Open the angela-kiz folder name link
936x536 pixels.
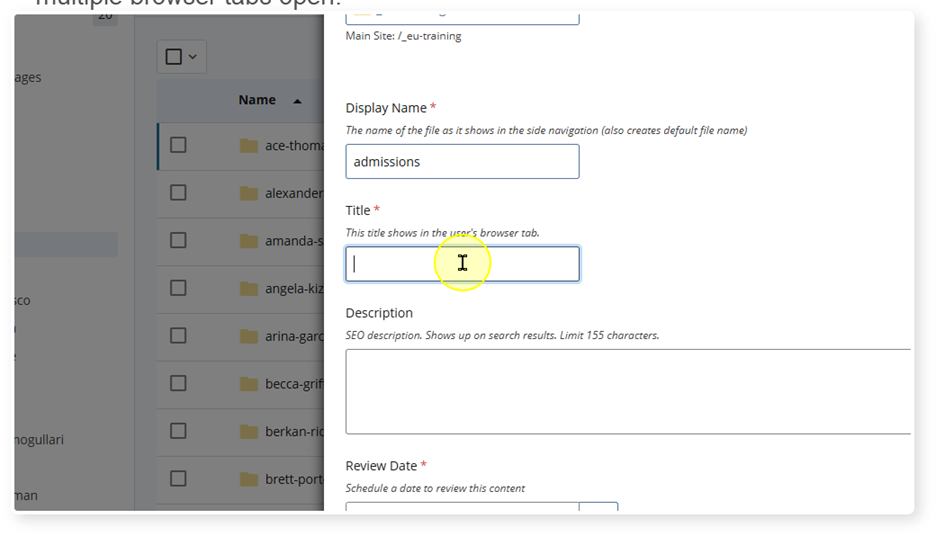point(294,289)
